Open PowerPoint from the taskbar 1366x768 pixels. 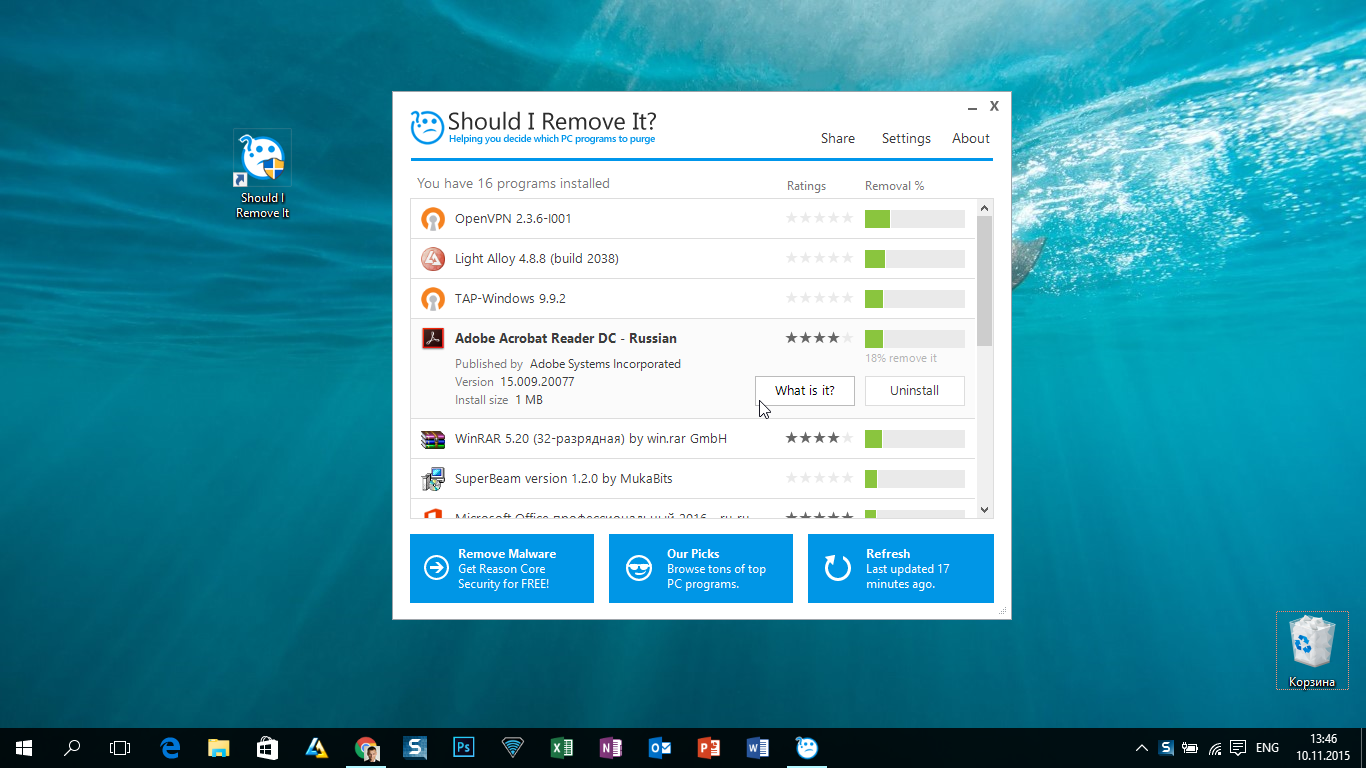(x=709, y=748)
